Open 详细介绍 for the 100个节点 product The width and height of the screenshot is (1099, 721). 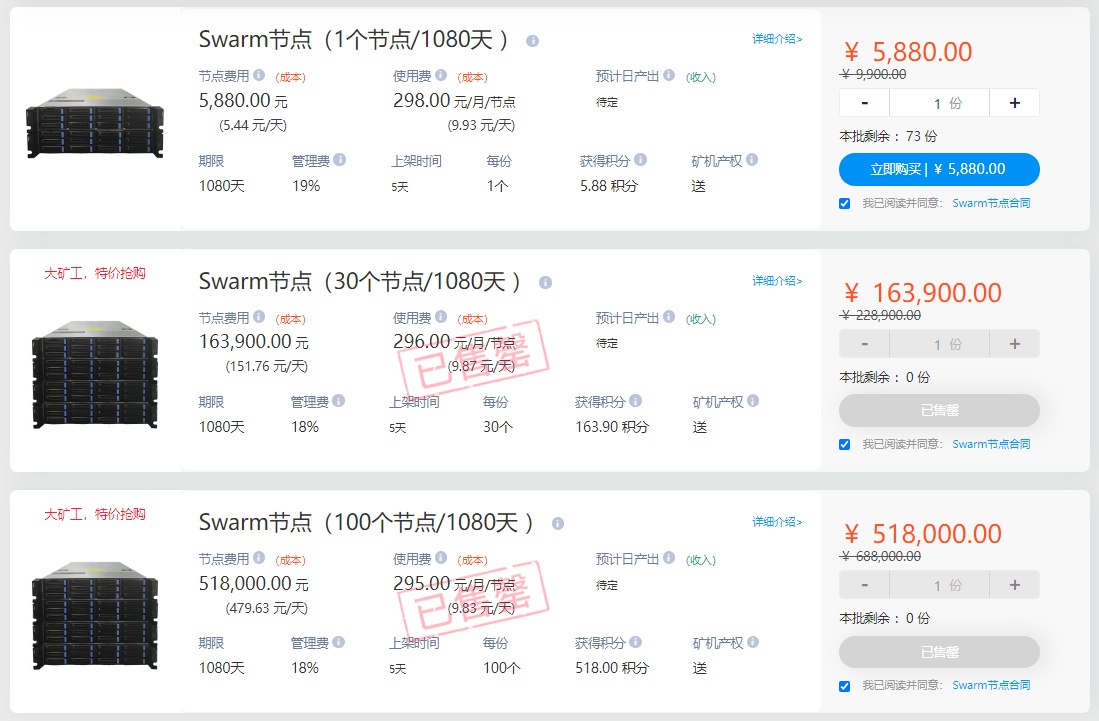[777, 522]
